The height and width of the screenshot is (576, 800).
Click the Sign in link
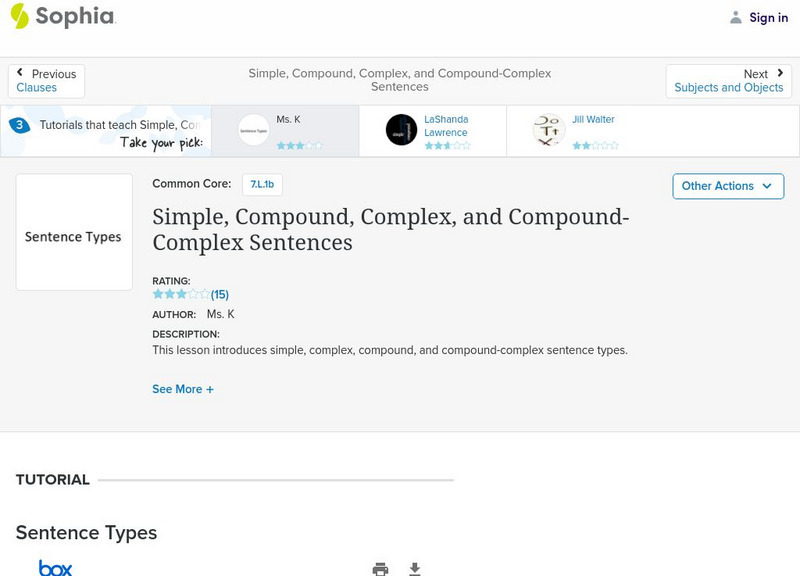tap(768, 17)
